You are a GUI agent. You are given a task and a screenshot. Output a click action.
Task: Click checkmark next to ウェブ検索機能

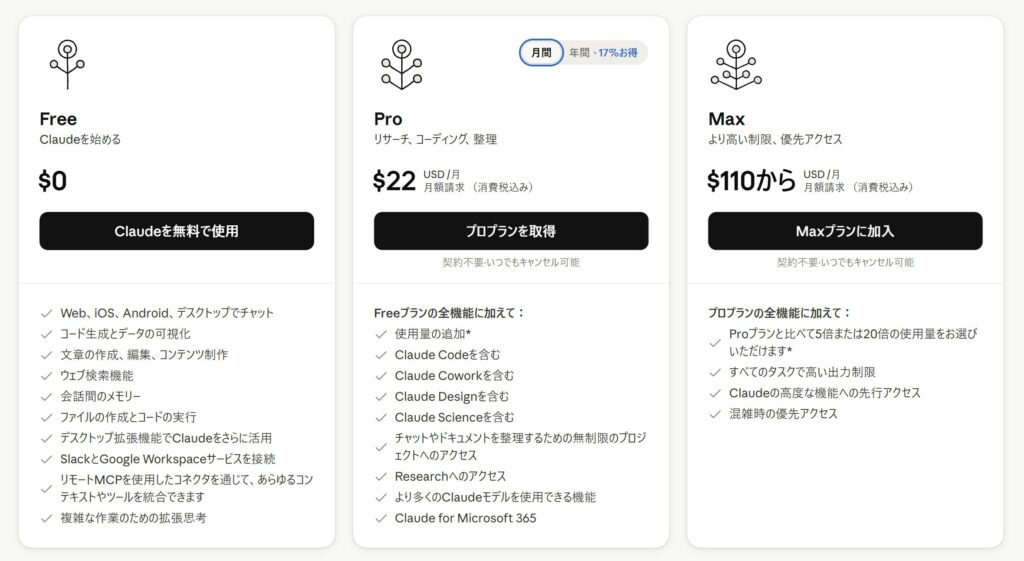(46, 376)
